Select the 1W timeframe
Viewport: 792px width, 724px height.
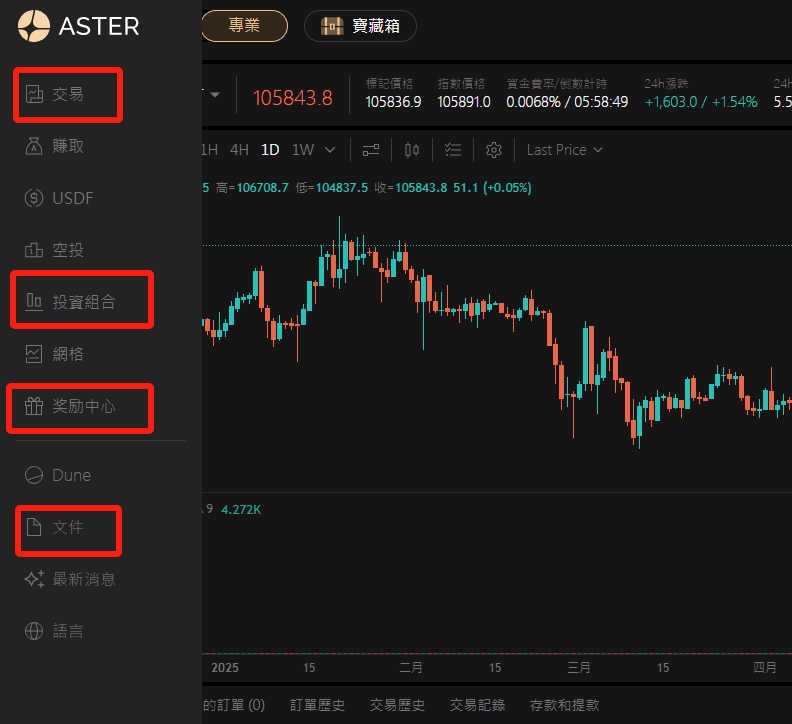coord(302,150)
